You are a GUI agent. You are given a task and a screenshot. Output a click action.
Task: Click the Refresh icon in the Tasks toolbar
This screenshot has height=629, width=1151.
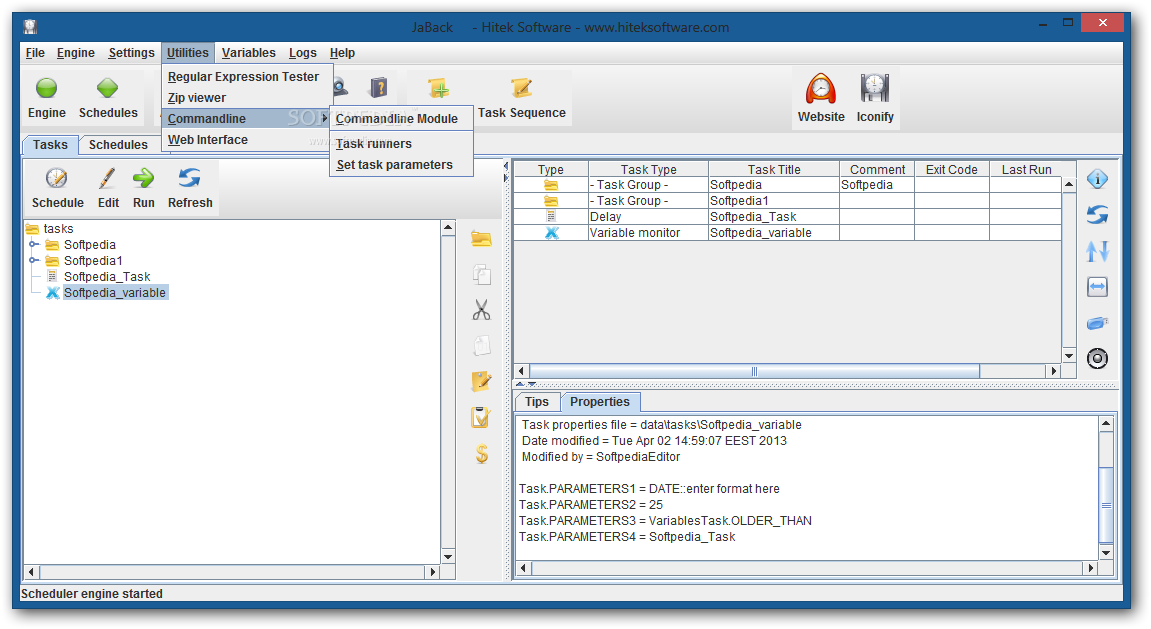(x=189, y=178)
